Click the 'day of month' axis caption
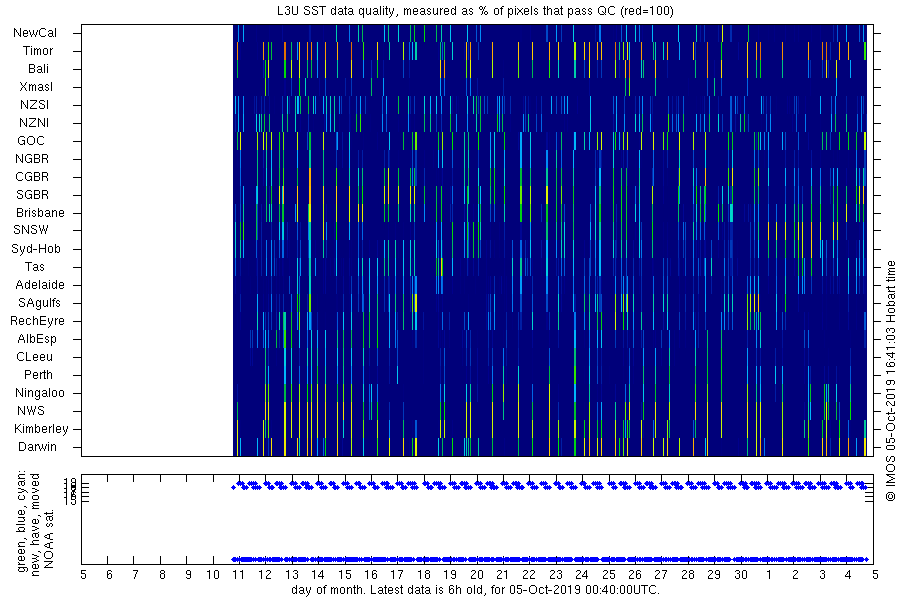This screenshot has height=600, width=900. click(475, 590)
